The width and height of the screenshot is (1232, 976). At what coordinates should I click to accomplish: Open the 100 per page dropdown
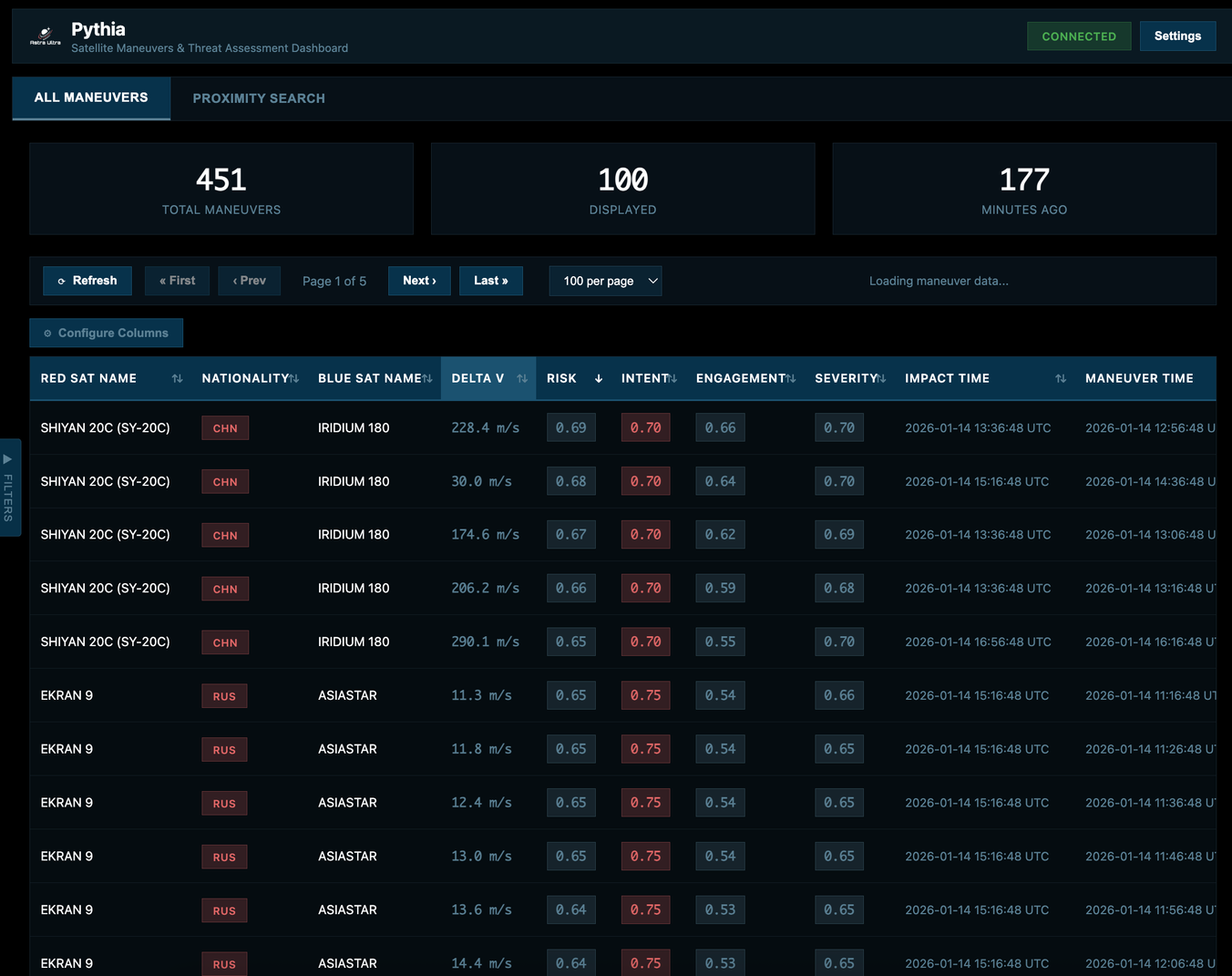pyautogui.click(x=605, y=281)
